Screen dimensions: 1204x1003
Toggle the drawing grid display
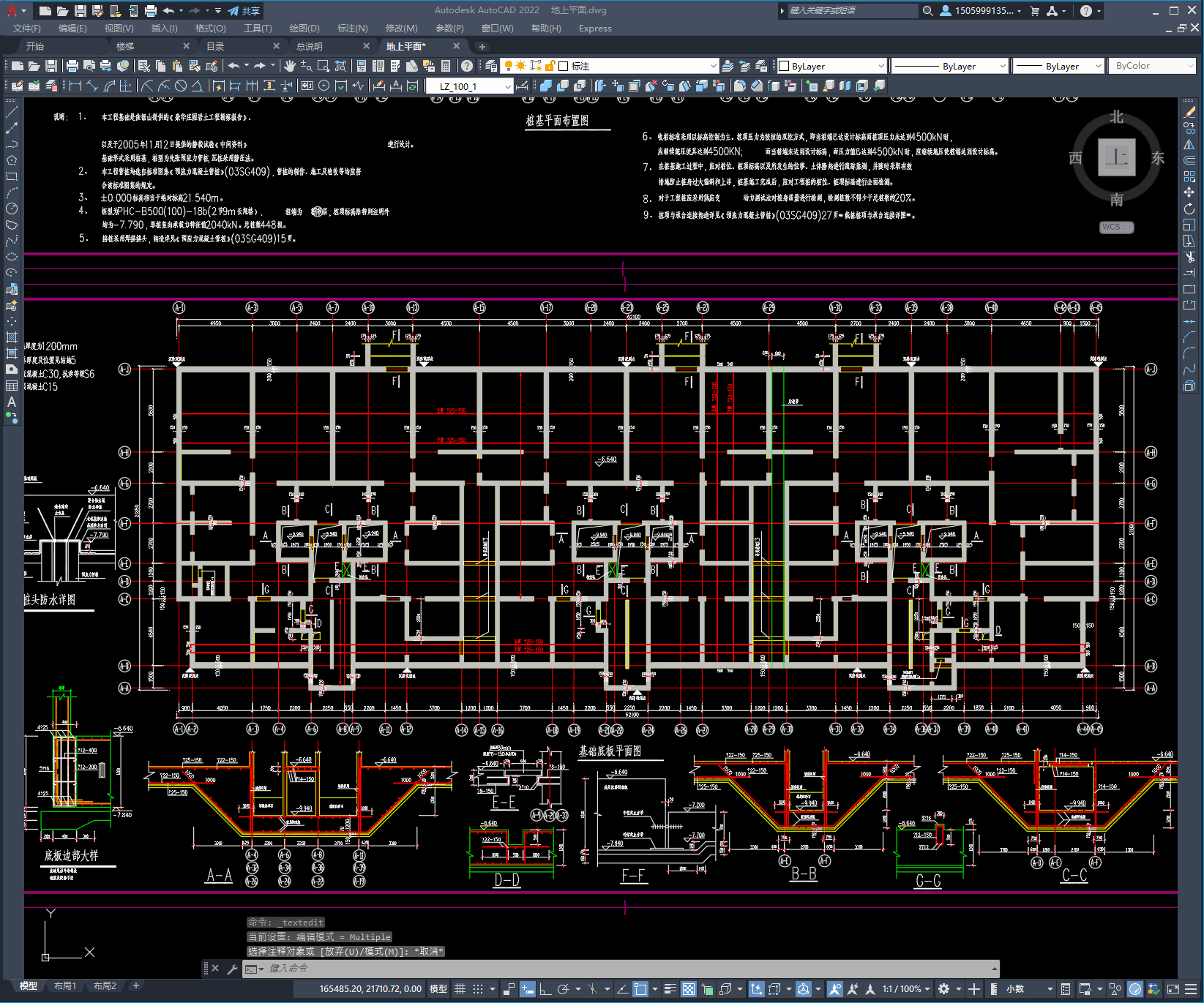click(x=460, y=989)
